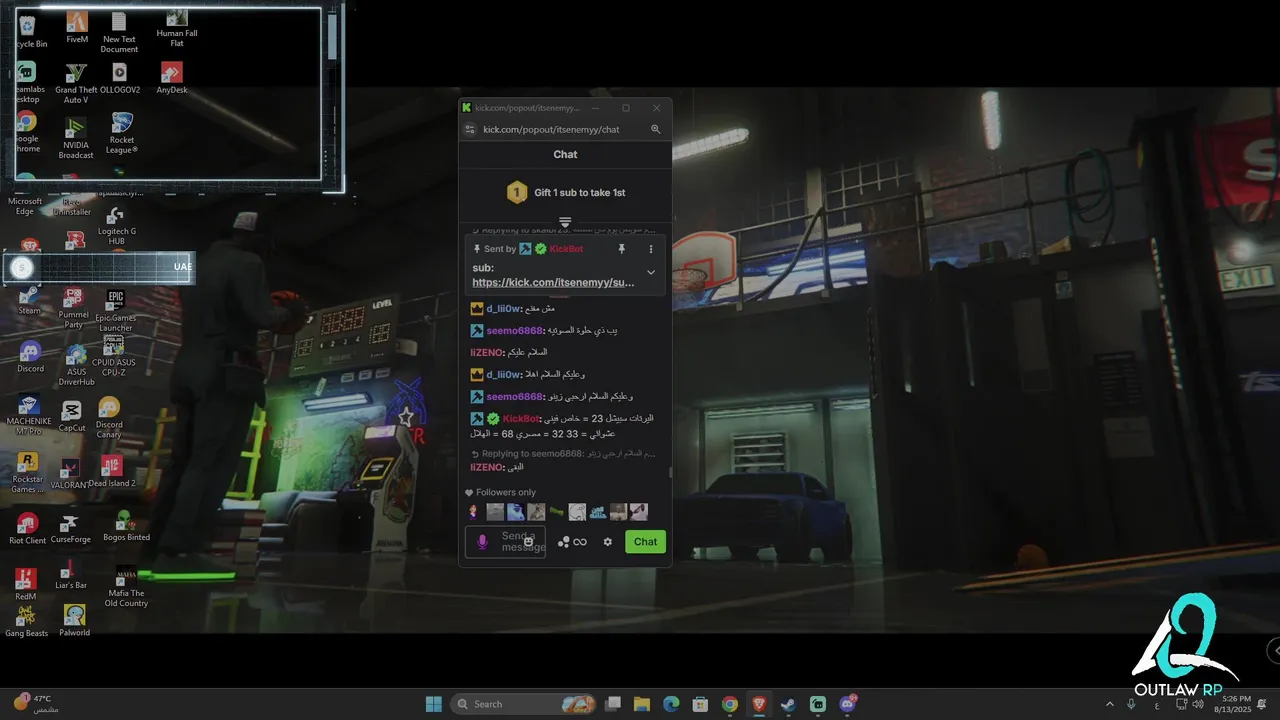Open File Explorer from the taskbar
This screenshot has width=1280, height=720.
pos(642,704)
